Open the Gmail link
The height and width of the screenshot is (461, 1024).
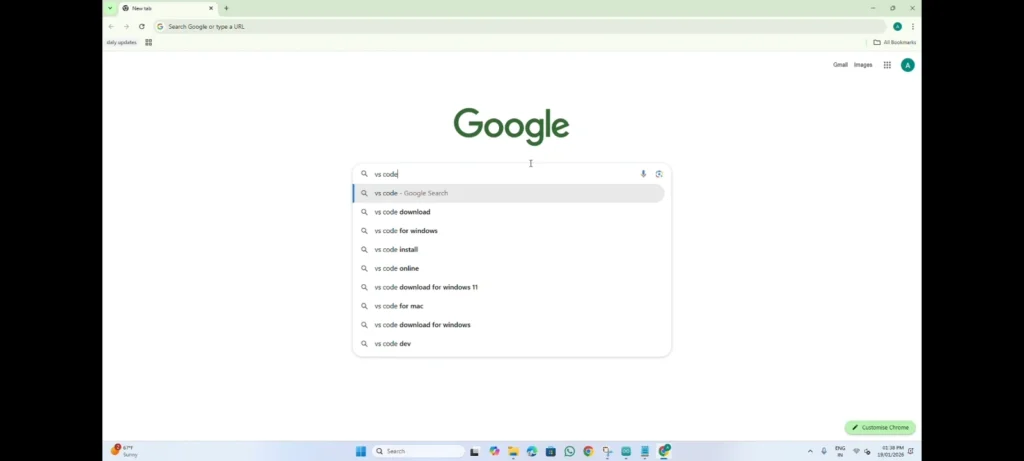(x=840, y=65)
